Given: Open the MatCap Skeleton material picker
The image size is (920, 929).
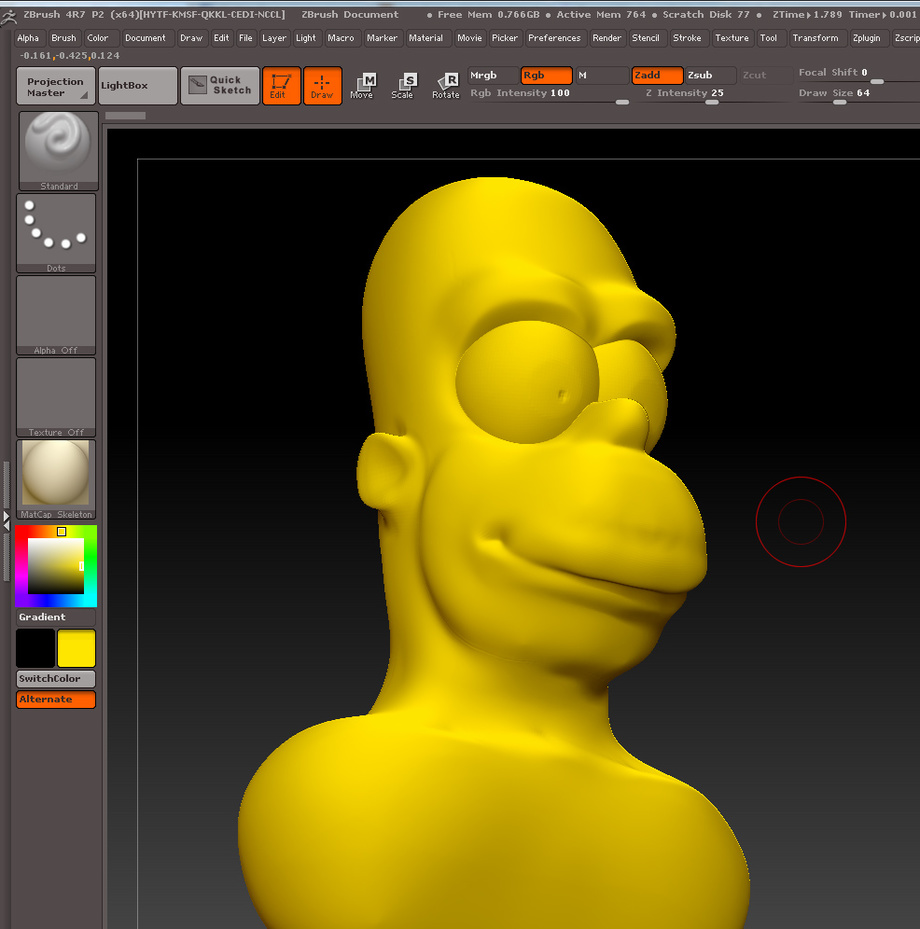Looking at the screenshot, I should [56, 479].
